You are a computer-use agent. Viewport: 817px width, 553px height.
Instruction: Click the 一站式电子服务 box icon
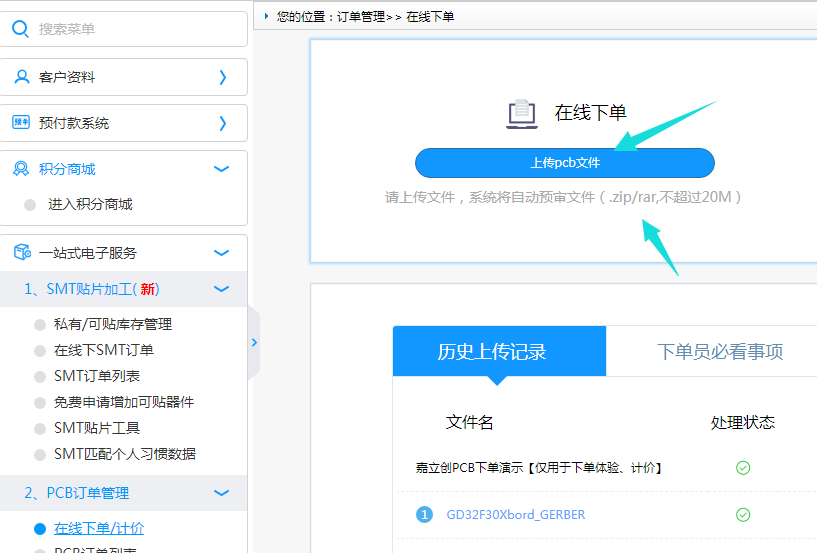[21, 253]
